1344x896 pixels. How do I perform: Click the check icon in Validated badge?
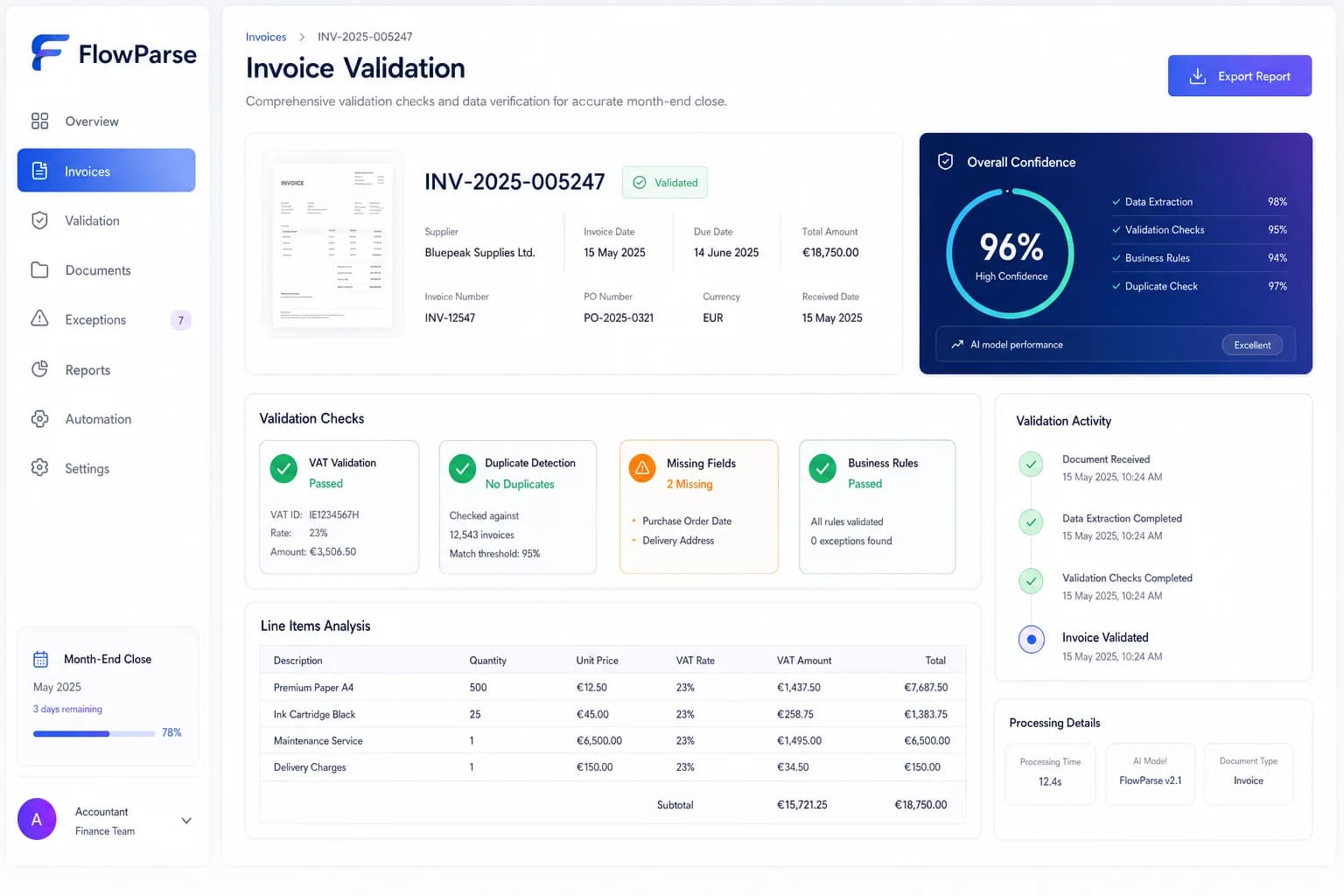click(x=640, y=182)
